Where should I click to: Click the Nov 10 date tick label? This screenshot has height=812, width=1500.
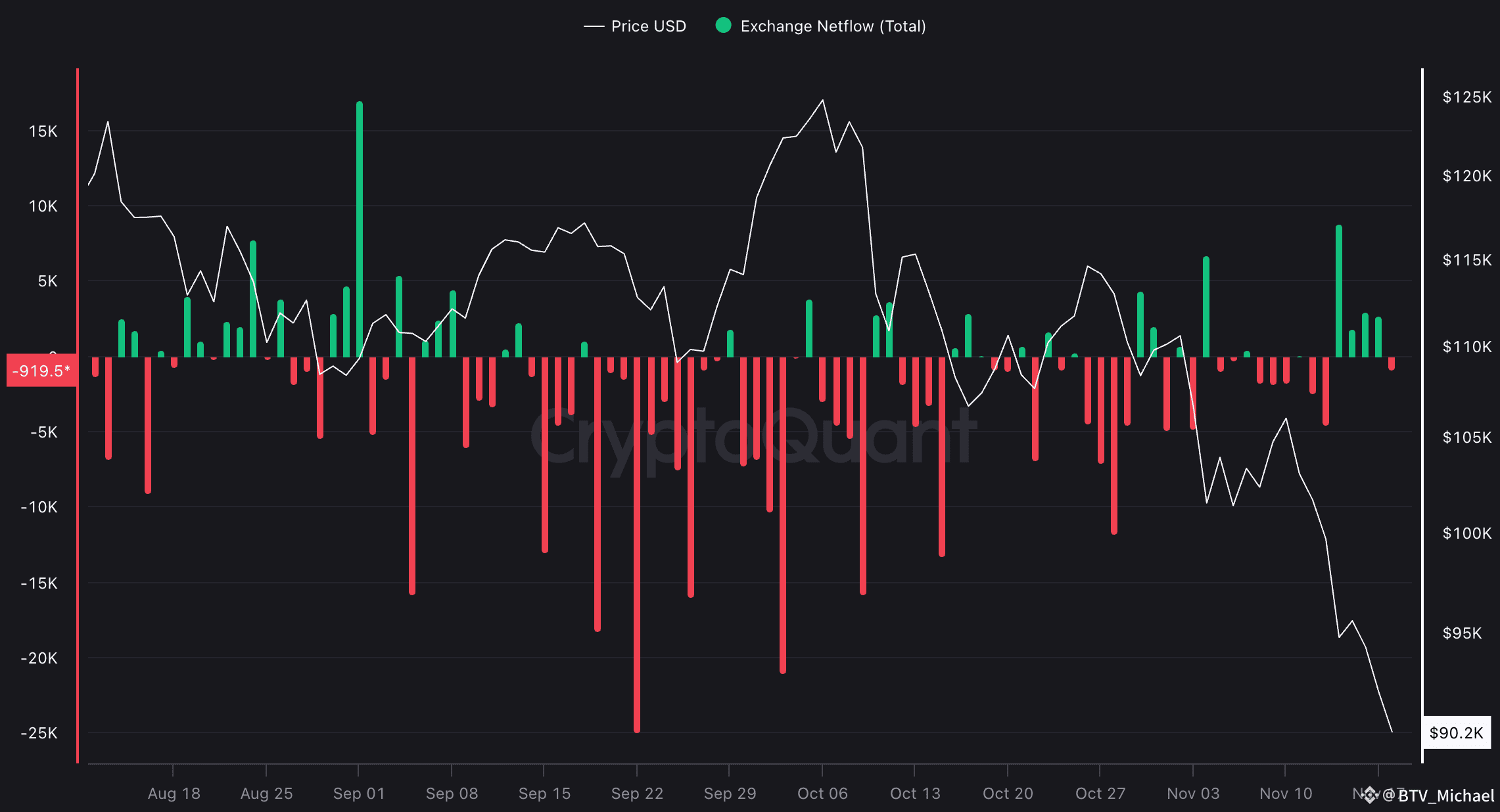(x=1285, y=794)
